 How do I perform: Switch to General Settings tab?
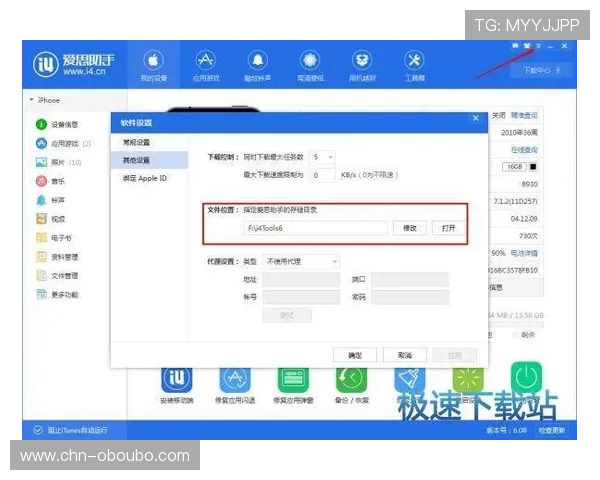pos(136,142)
